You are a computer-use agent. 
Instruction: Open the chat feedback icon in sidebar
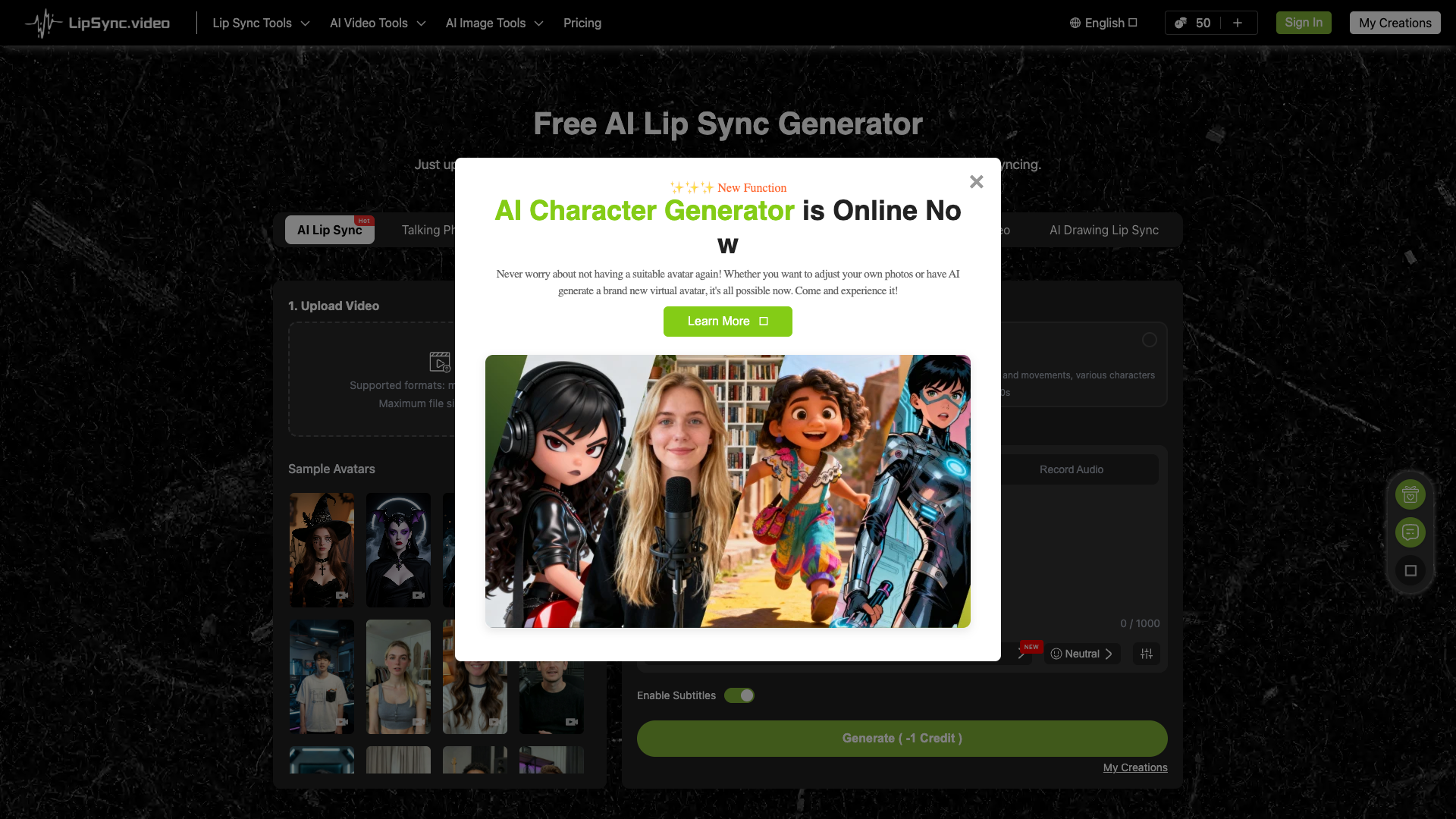1410,532
